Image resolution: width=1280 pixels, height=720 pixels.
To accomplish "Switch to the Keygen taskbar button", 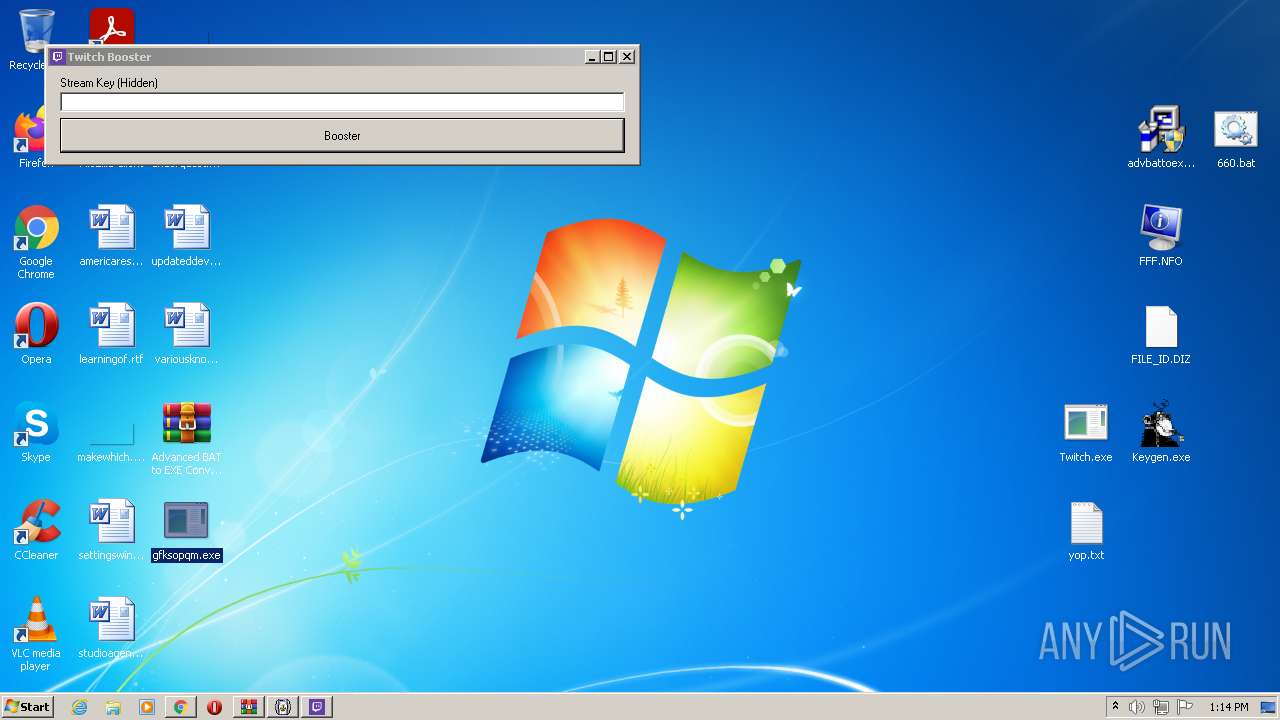I will point(283,707).
